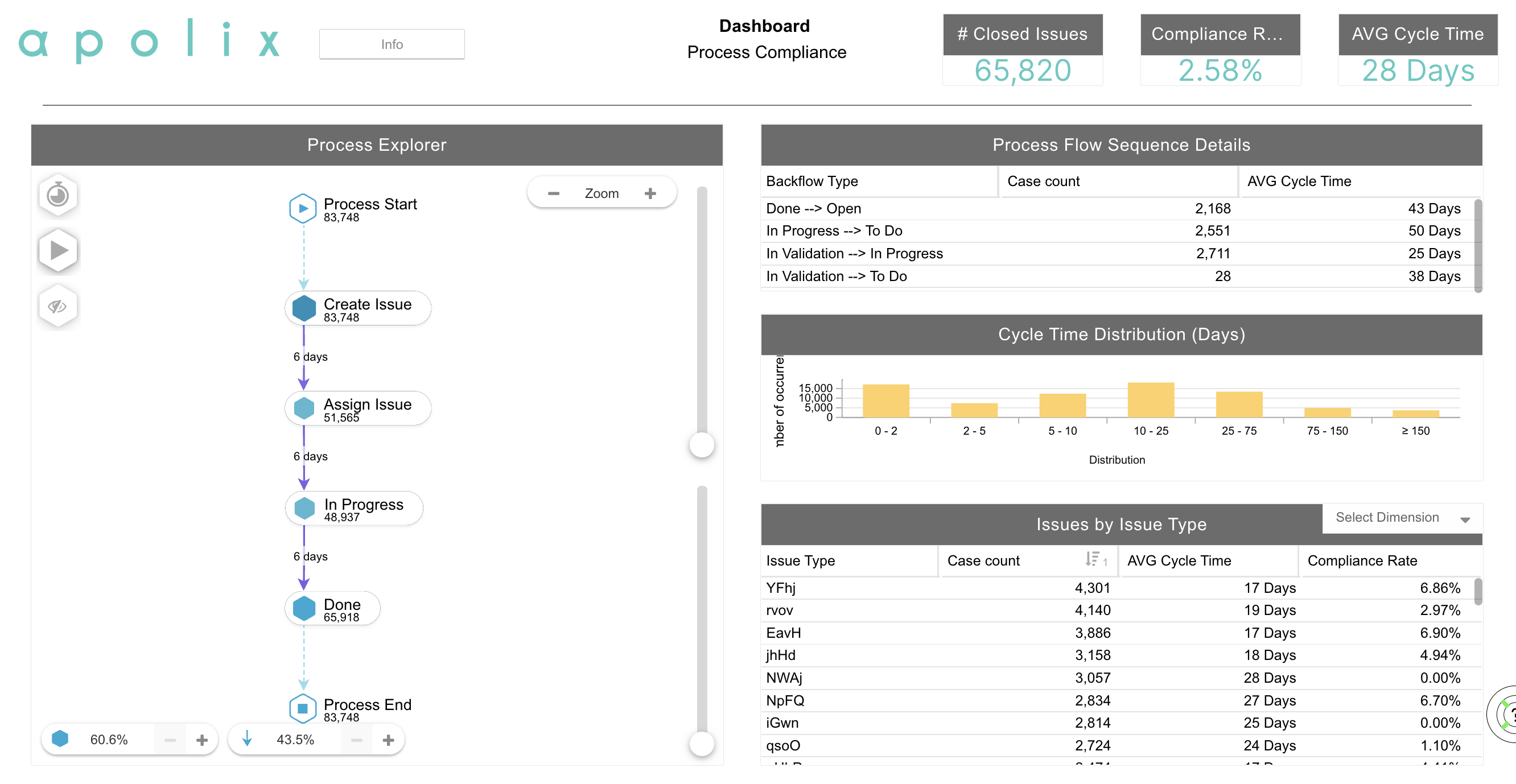Select the Done activity node
Image resolution: width=1516 pixels, height=784 pixels.
coord(332,608)
